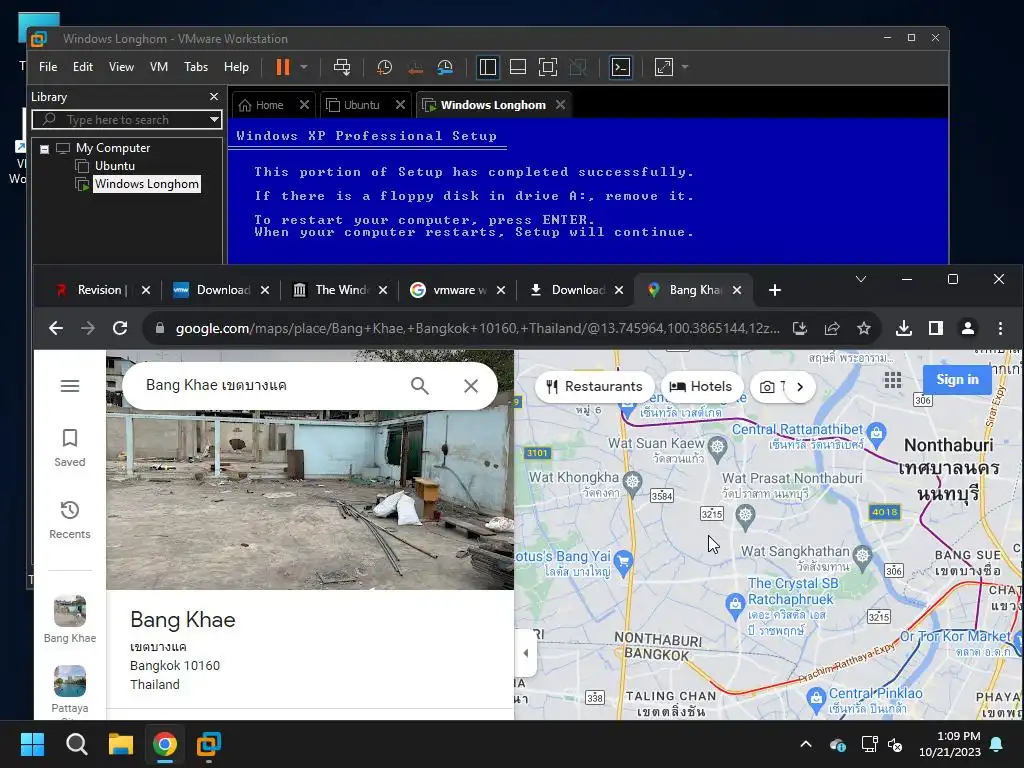
Task: Pause the virtual machine in VMware toolbar
Action: click(283, 67)
